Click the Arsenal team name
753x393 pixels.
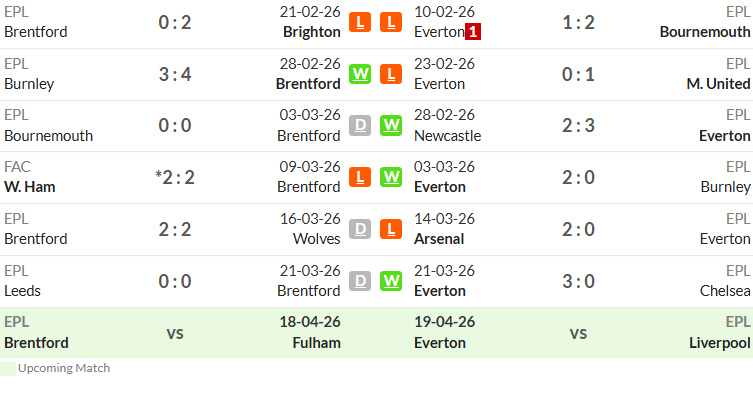point(439,239)
